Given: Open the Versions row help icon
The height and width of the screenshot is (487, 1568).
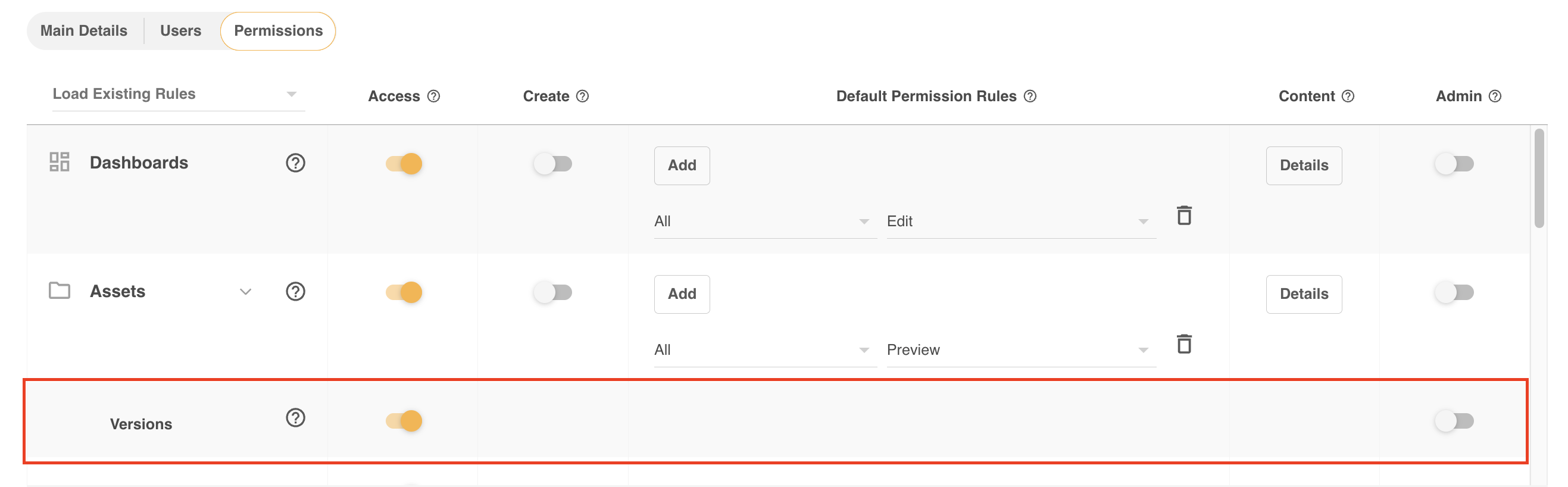Looking at the screenshot, I should [295, 417].
